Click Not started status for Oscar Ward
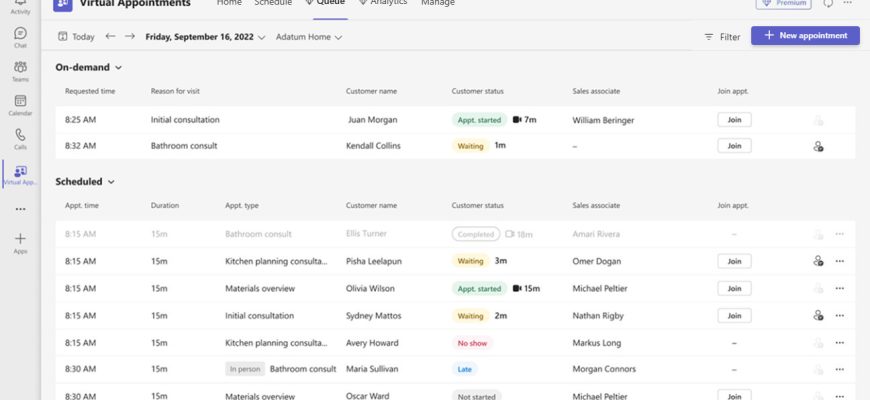Viewport: 870px width, 400px height. pos(477,396)
